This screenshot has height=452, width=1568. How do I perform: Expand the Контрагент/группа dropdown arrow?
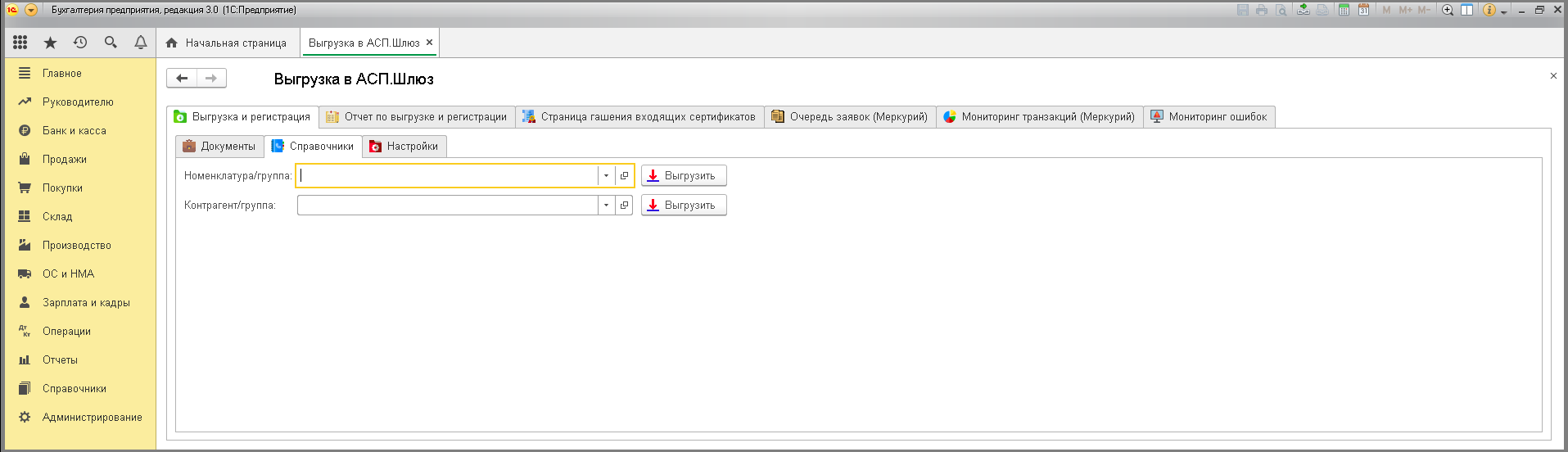606,205
